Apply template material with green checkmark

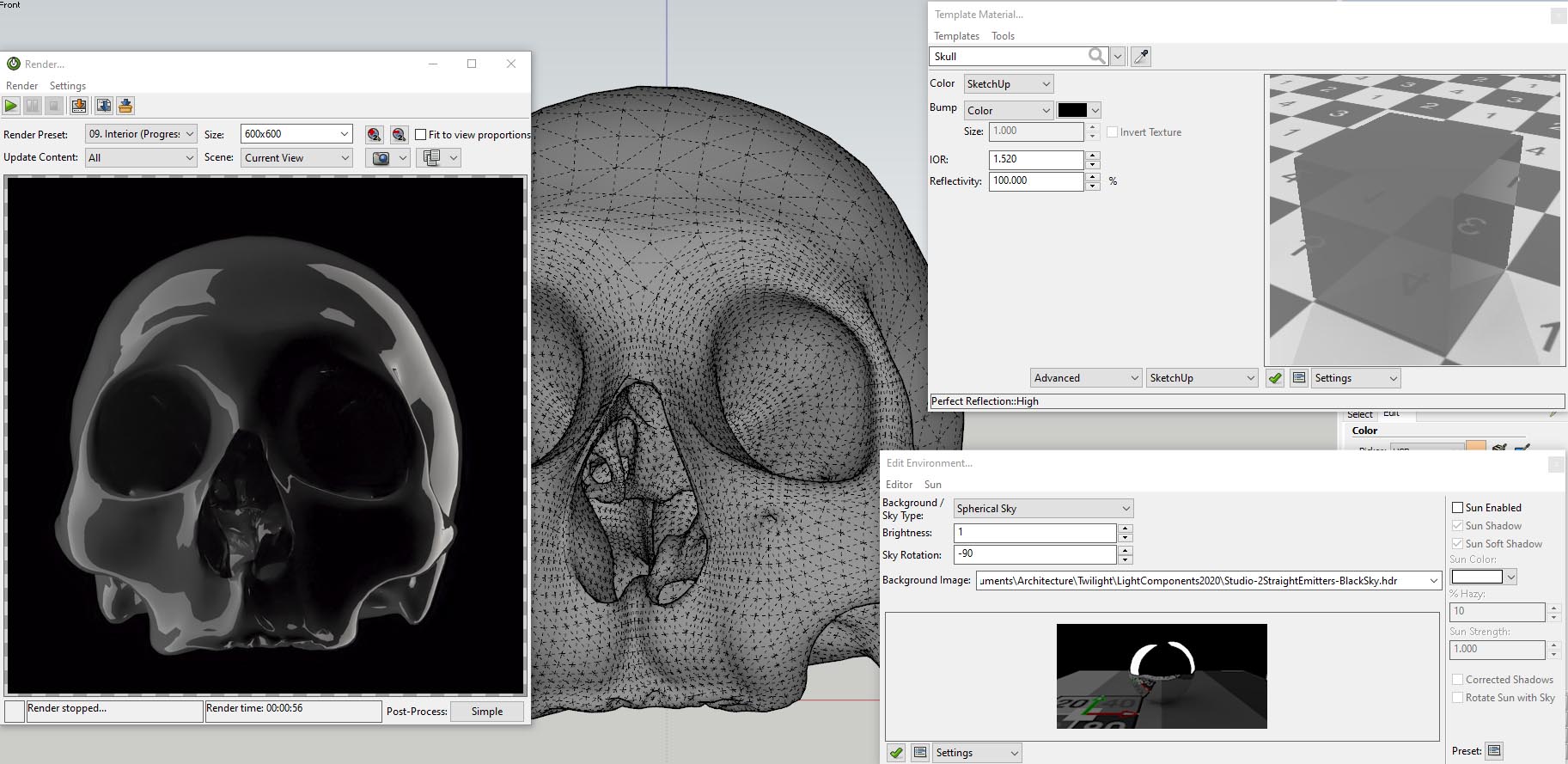pyautogui.click(x=1275, y=378)
